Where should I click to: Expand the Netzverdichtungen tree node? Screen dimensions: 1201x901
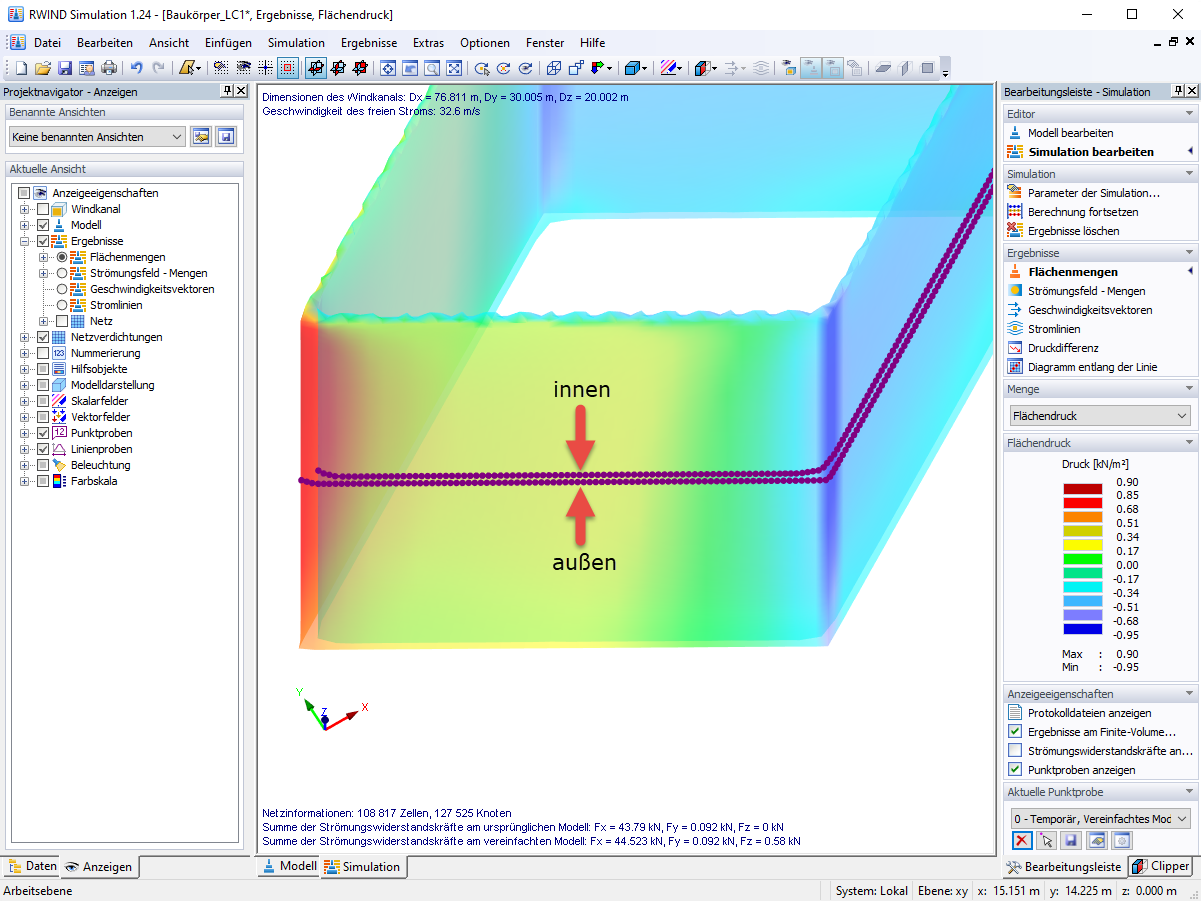pos(25,338)
